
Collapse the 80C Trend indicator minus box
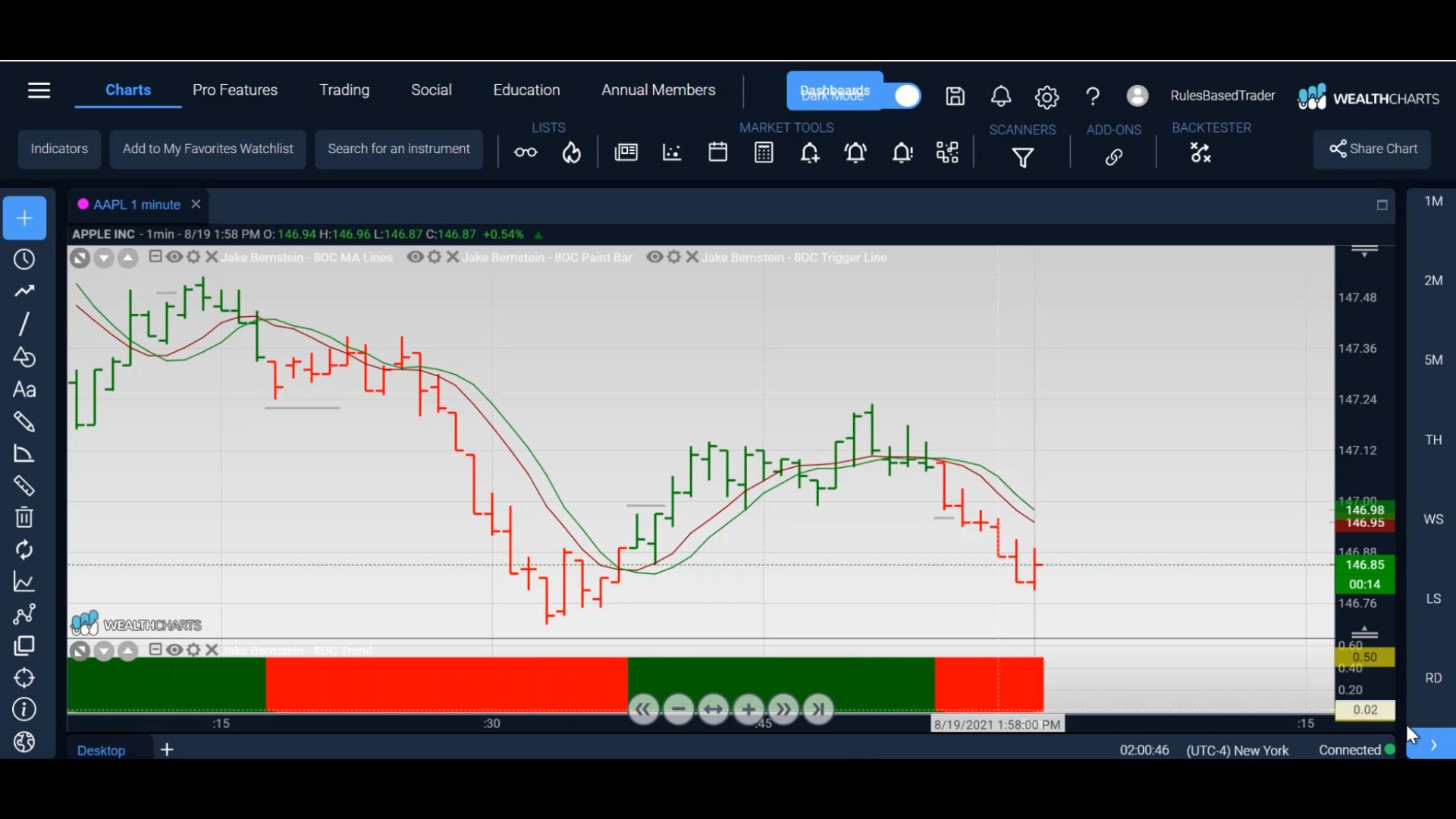[x=155, y=650]
